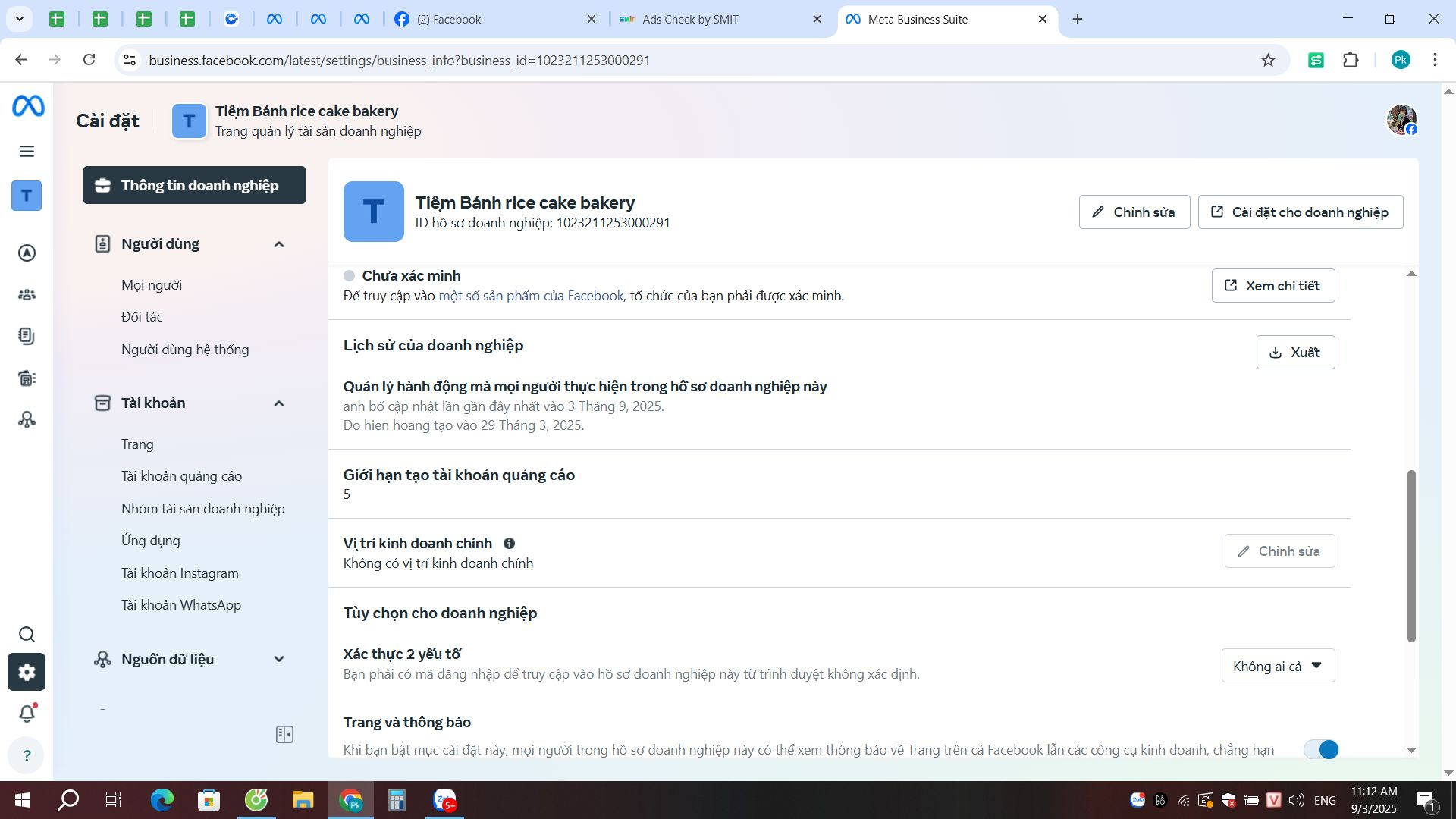Collapse the settings sidebar panel icon
The height and width of the screenshot is (819, 1456).
(x=284, y=734)
